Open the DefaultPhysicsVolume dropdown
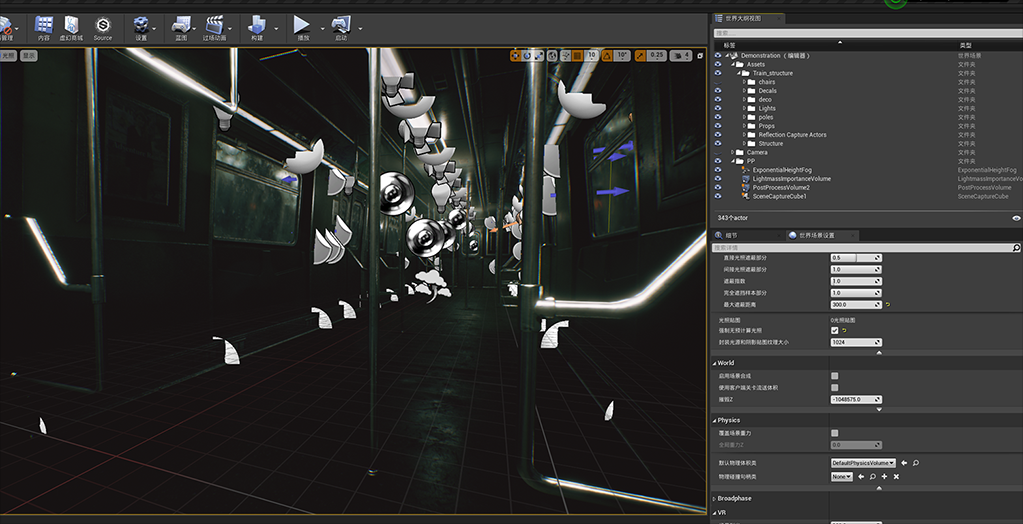1023x524 pixels. tap(863, 463)
